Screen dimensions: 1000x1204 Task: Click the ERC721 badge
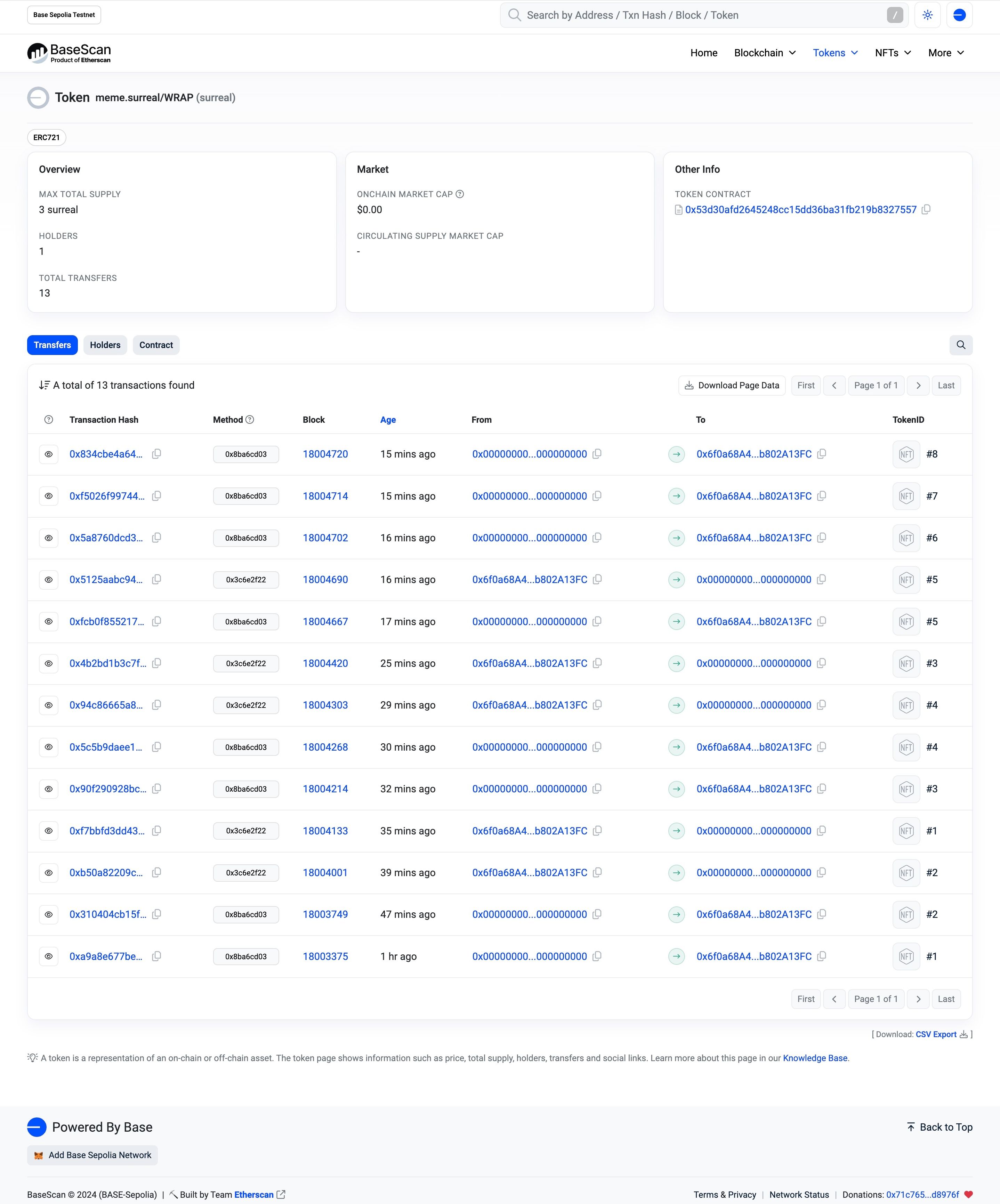pyautogui.click(x=47, y=138)
